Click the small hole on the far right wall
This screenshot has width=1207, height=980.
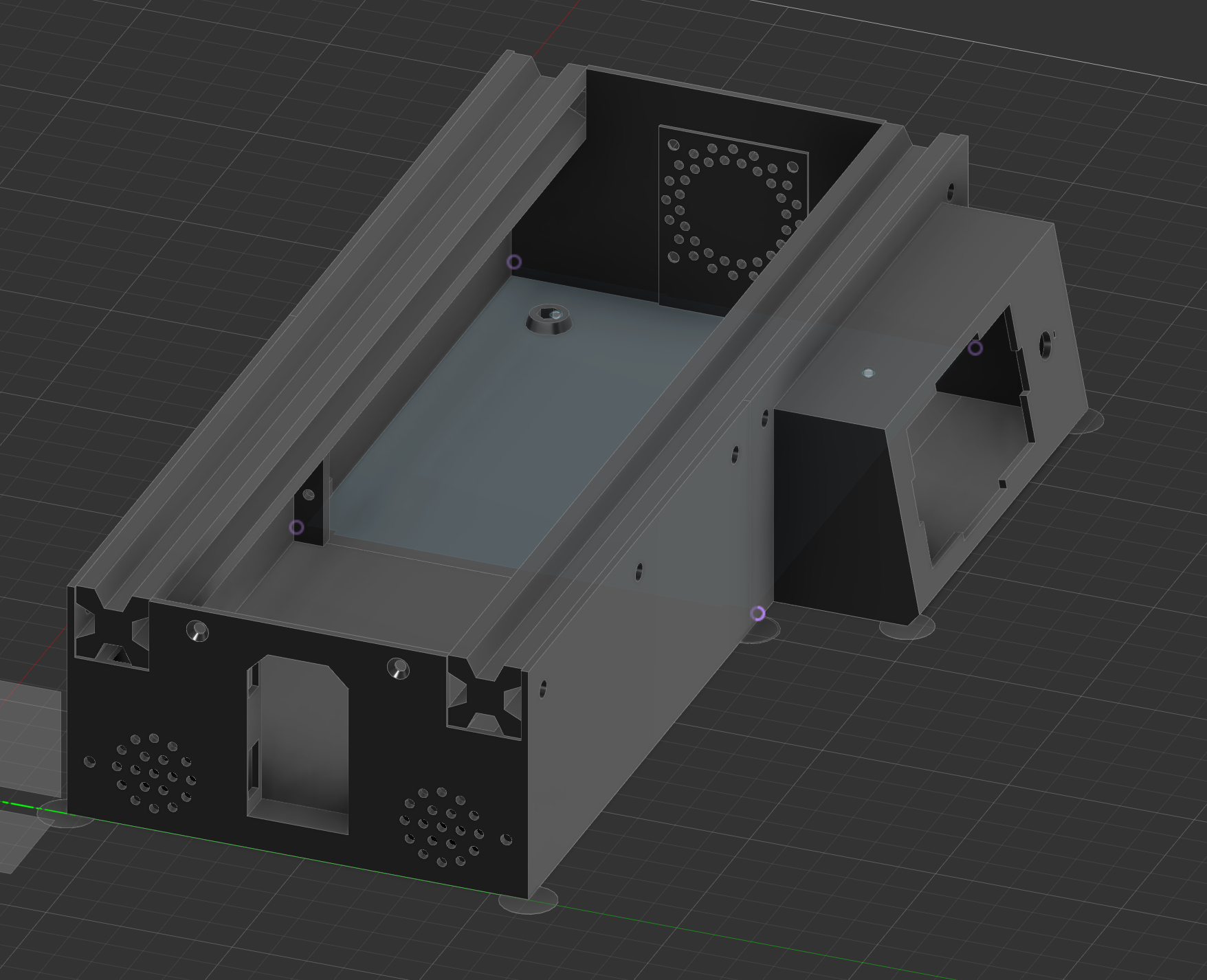click(1045, 344)
